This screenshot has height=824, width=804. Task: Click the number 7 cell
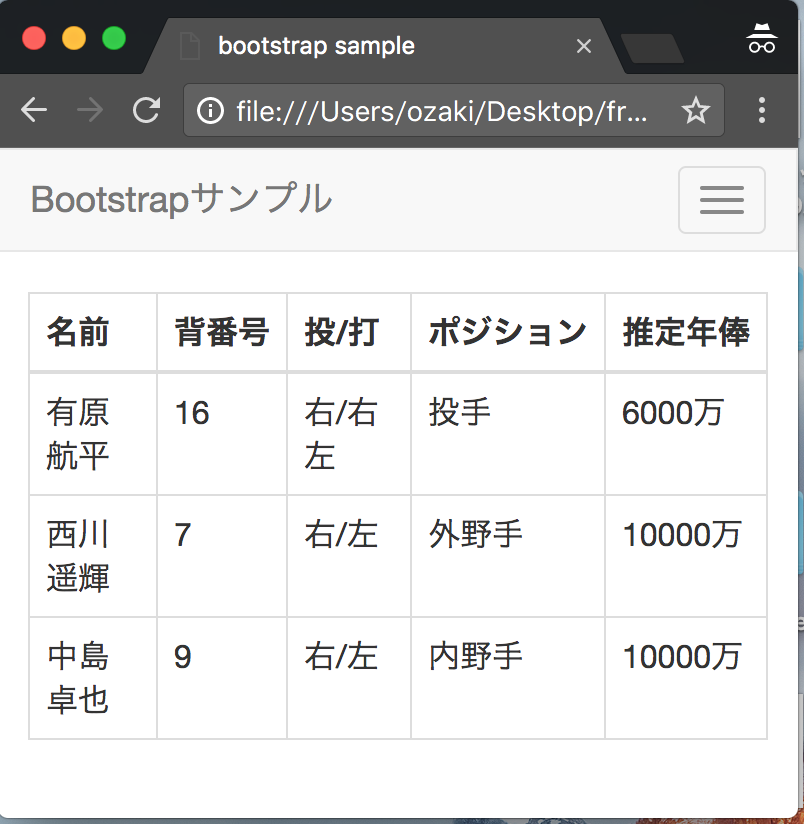(x=222, y=556)
